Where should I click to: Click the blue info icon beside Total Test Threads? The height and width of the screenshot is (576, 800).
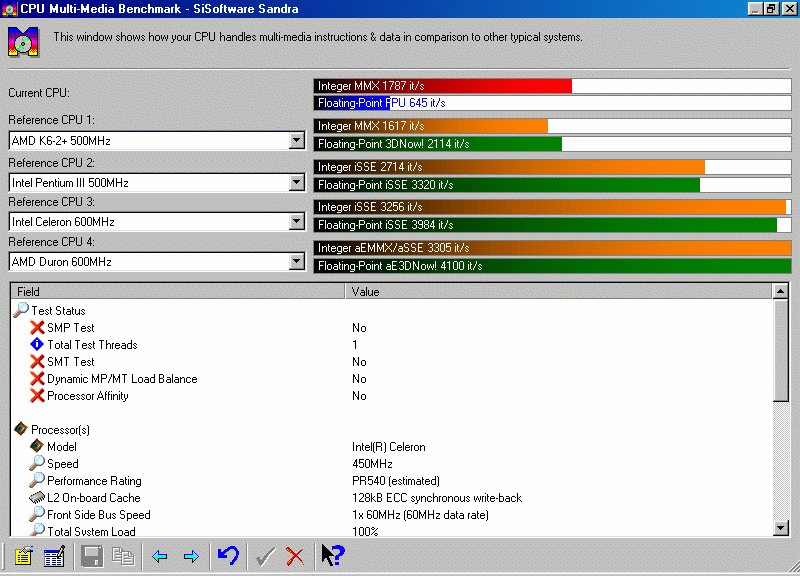click(37, 344)
